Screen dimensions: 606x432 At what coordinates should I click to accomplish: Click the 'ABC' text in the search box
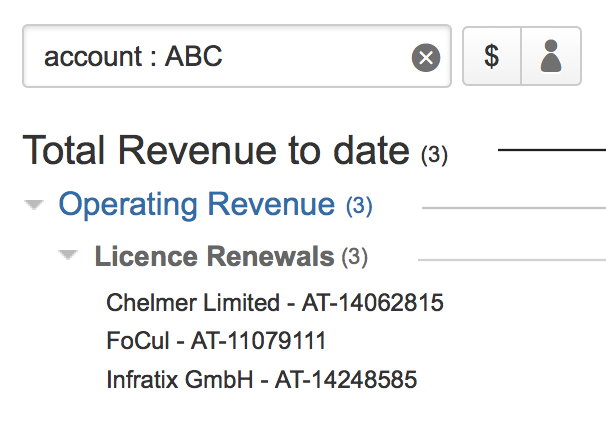(x=193, y=57)
